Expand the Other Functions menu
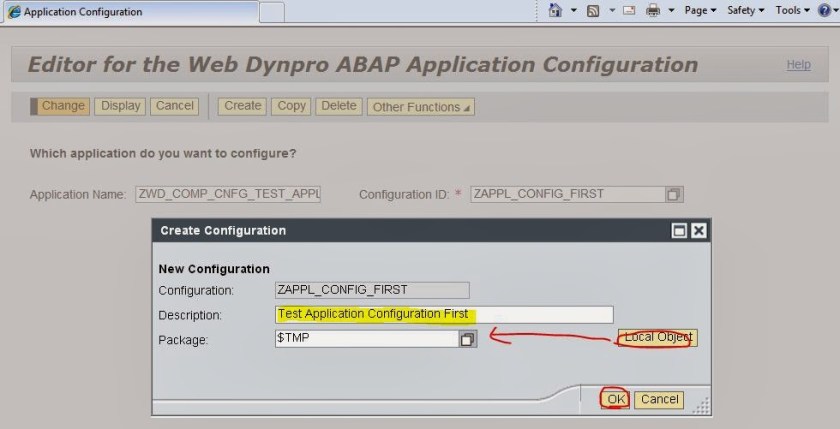The height and width of the screenshot is (429, 840). [421, 107]
